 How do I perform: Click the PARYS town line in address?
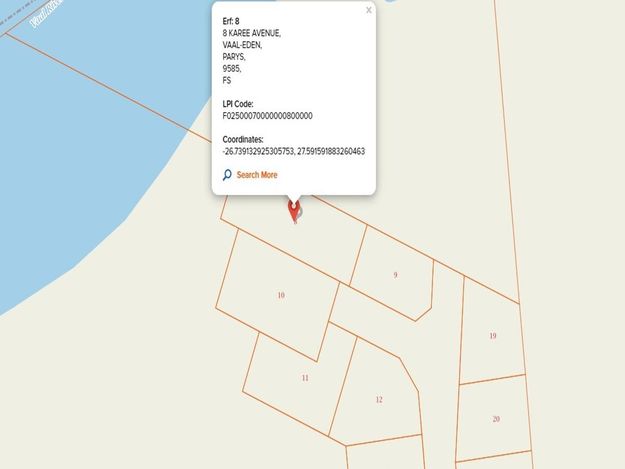234,57
